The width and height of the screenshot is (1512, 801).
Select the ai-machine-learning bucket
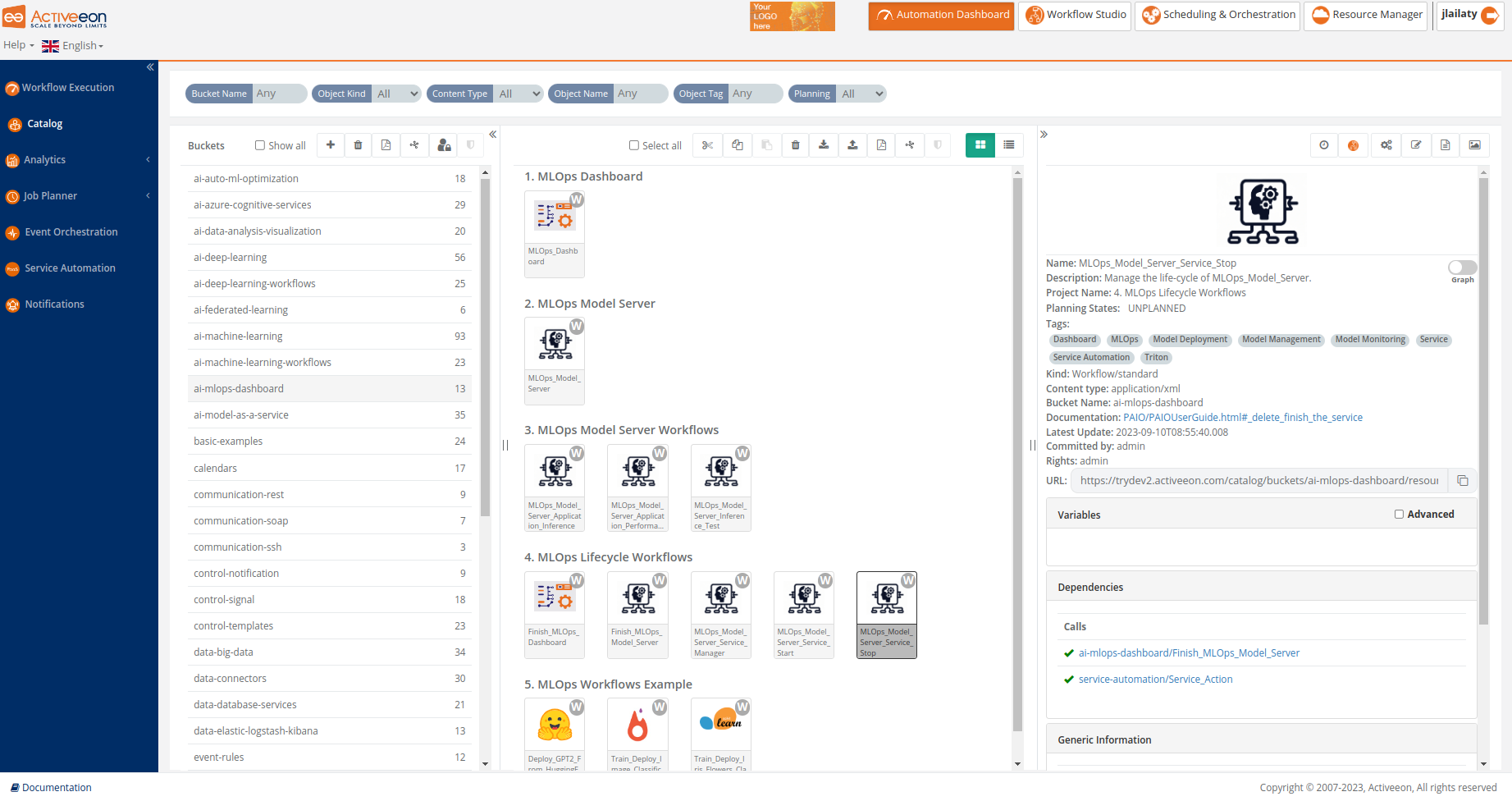330,336
